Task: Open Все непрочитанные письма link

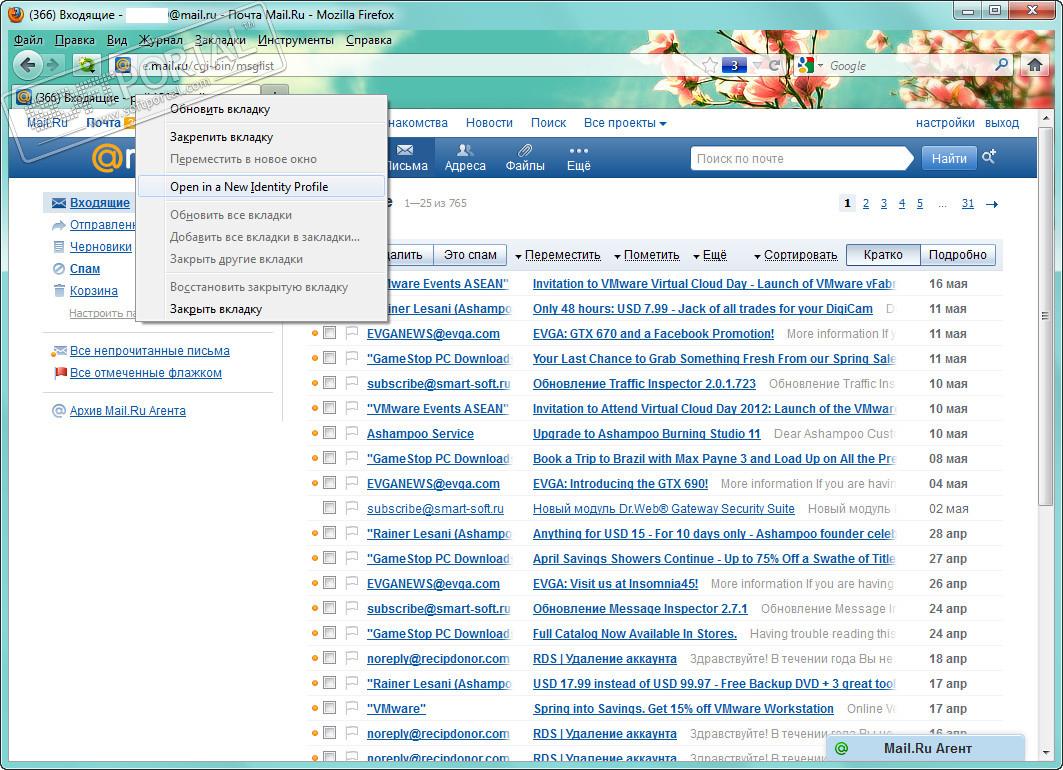Action: [150, 351]
